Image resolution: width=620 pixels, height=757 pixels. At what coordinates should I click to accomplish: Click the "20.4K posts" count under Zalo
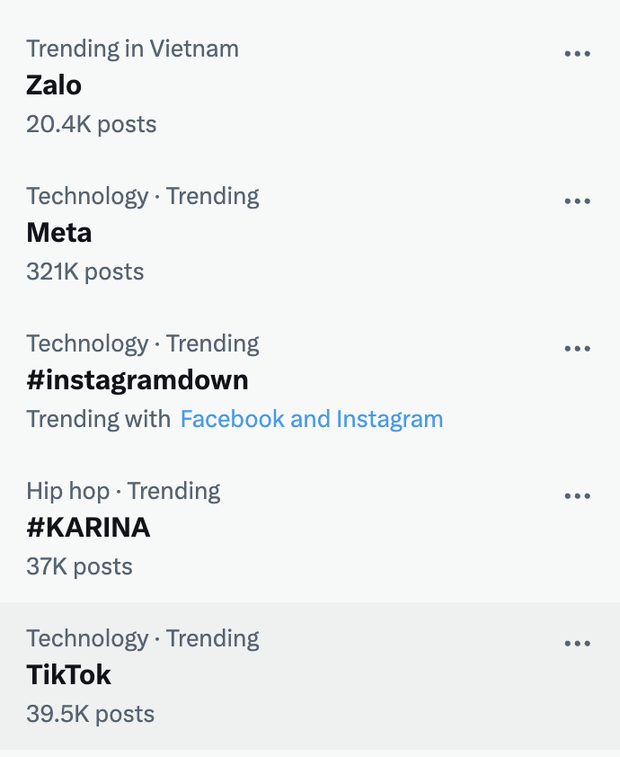point(91,124)
